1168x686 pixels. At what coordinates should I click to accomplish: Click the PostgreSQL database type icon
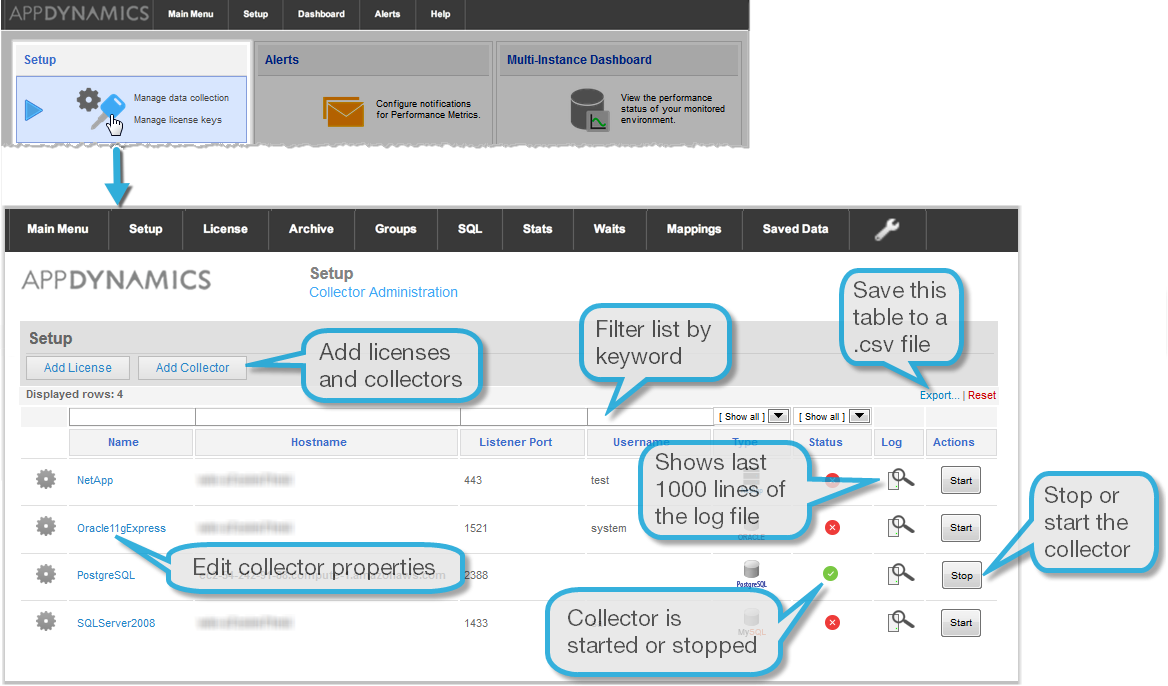click(752, 574)
